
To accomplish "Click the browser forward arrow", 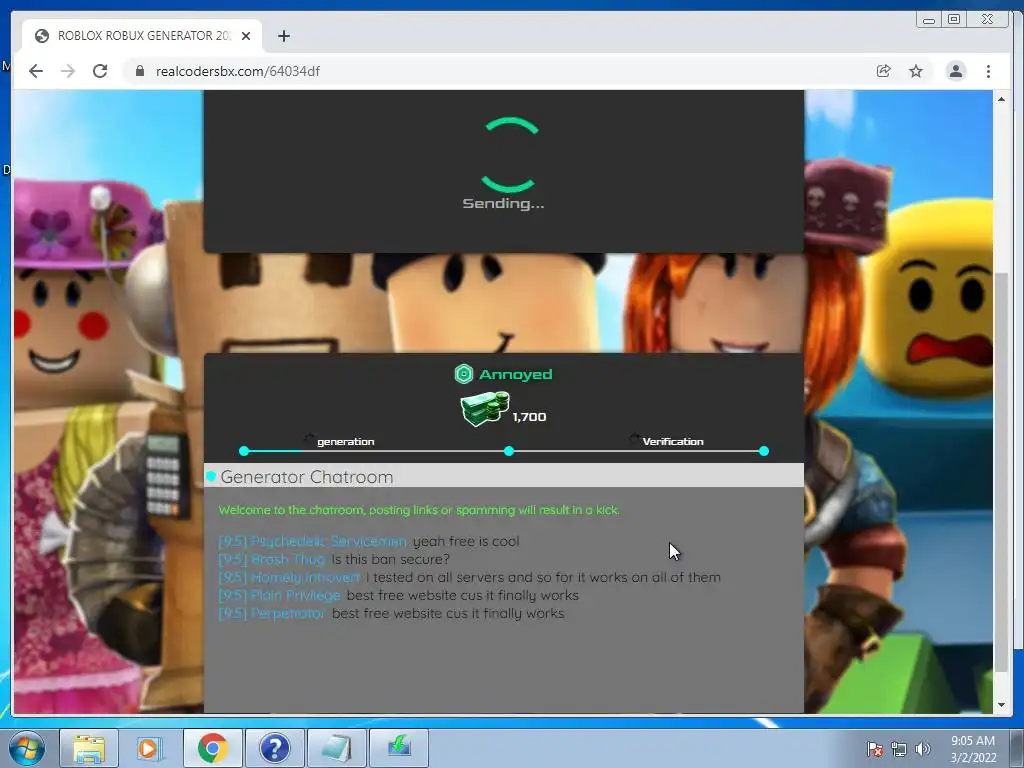I will pos(68,71).
